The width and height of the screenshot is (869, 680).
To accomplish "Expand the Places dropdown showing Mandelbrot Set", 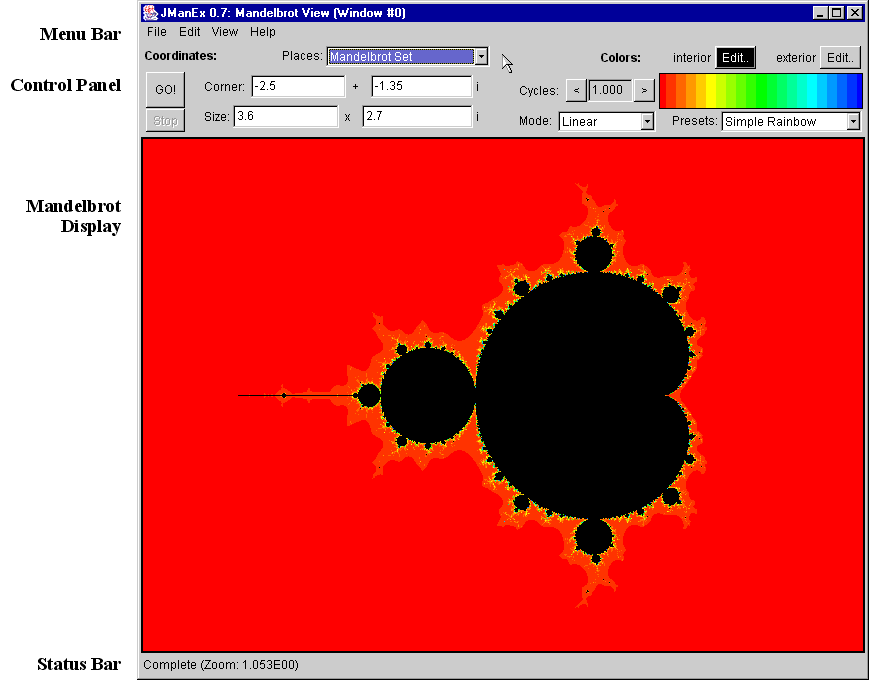I will (481, 57).
